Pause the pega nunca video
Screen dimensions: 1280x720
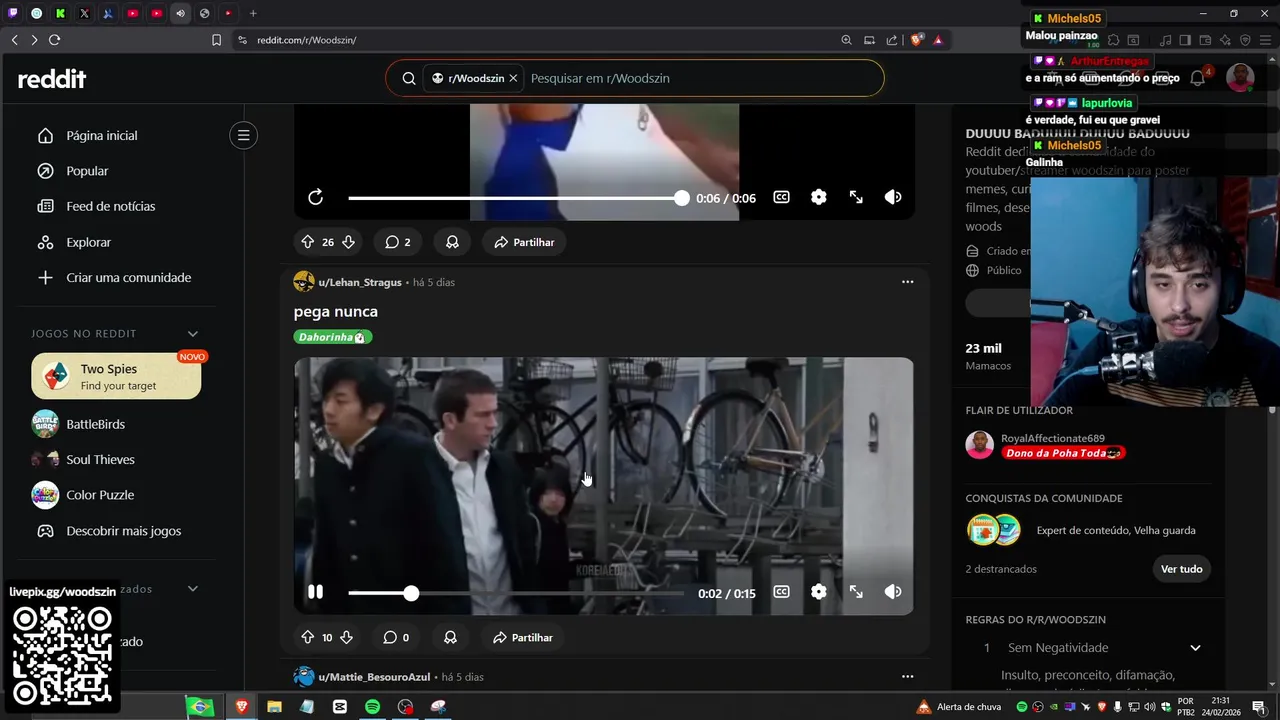(x=315, y=592)
